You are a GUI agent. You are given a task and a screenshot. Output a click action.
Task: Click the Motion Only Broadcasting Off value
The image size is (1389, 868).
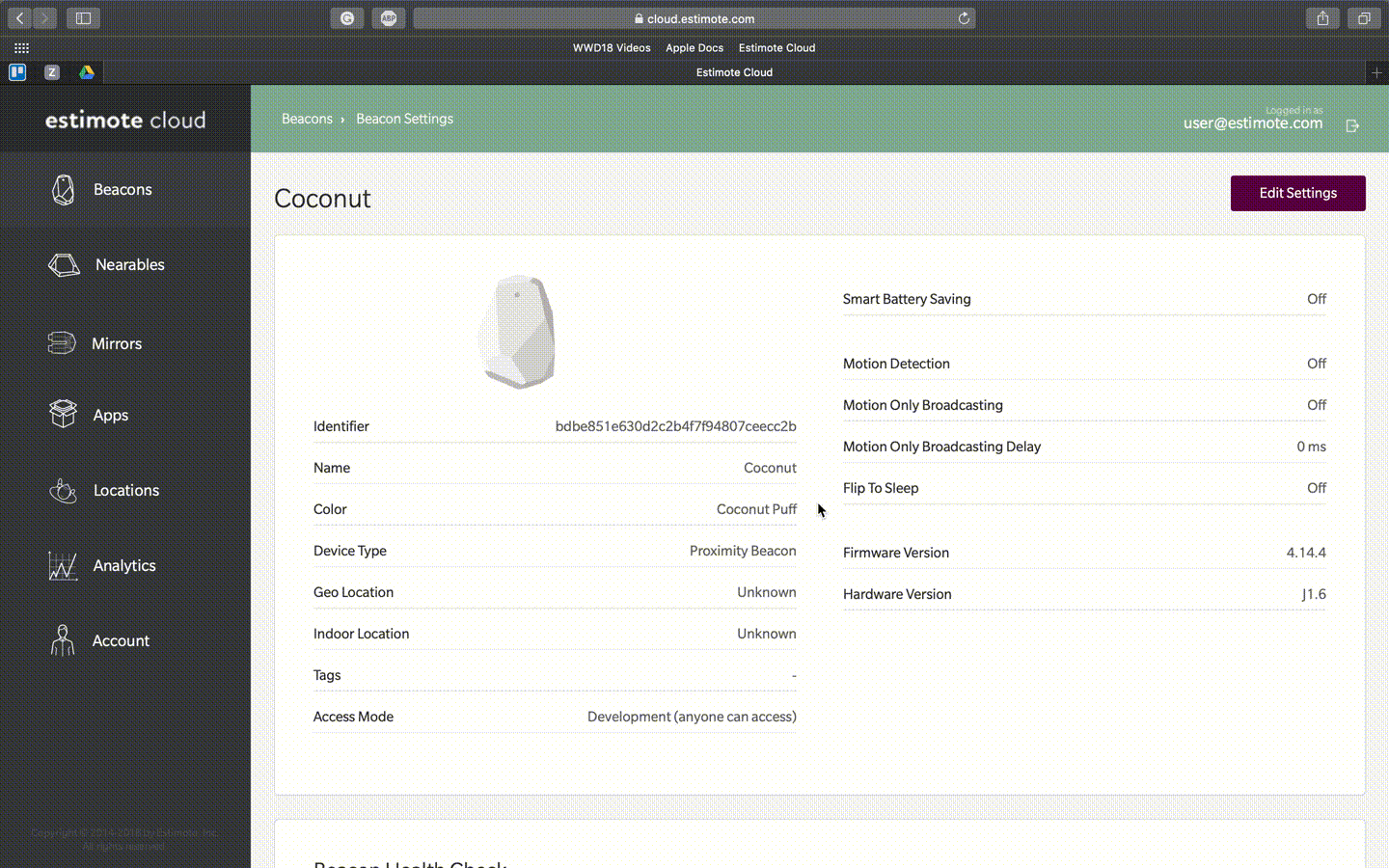tap(1317, 405)
